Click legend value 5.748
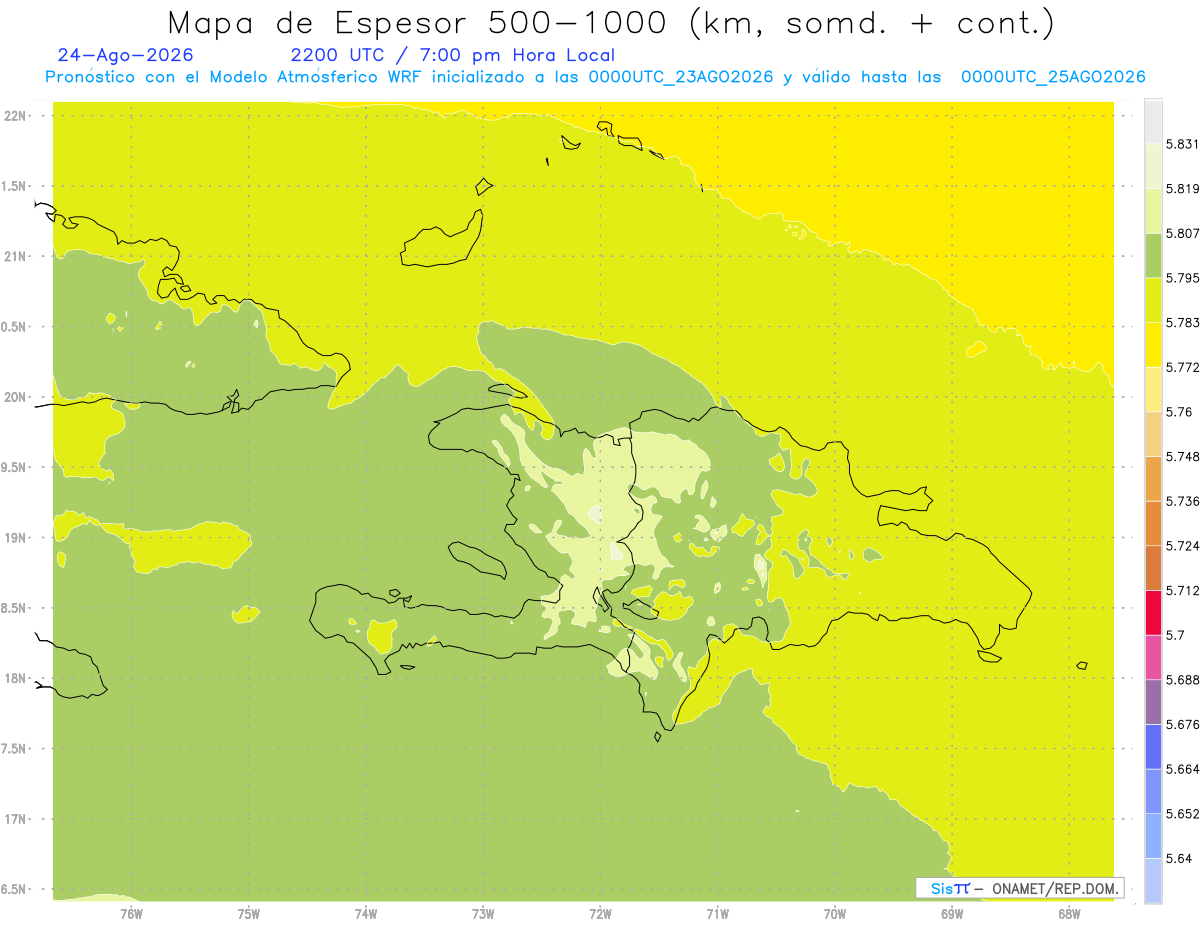 click(x=1183, y=456)
